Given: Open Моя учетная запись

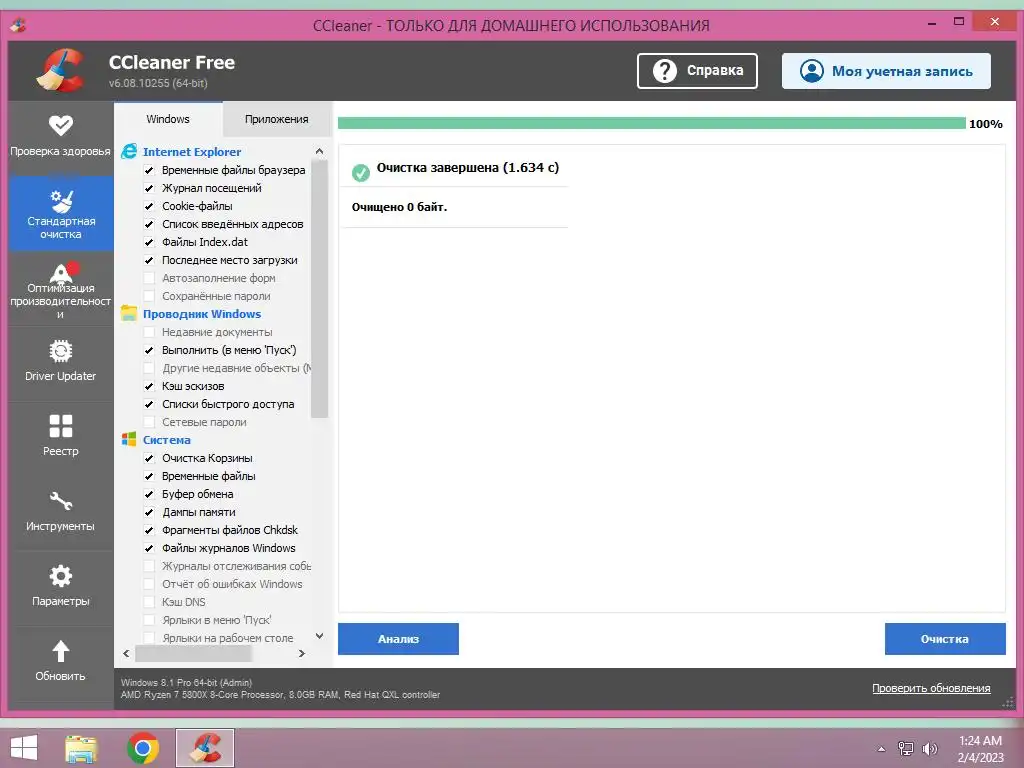Looking at the screenshot, I should point(886,71).
